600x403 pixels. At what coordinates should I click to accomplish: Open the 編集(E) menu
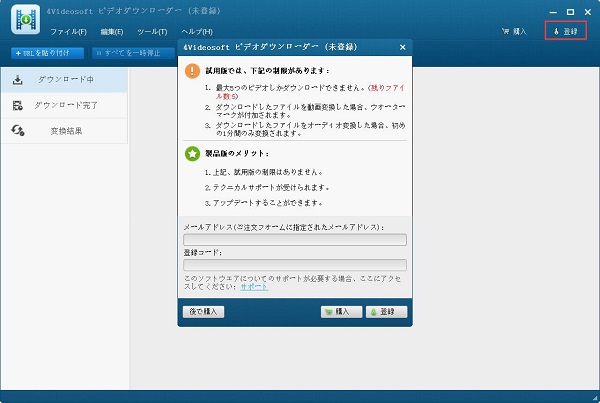click(112, 32)
